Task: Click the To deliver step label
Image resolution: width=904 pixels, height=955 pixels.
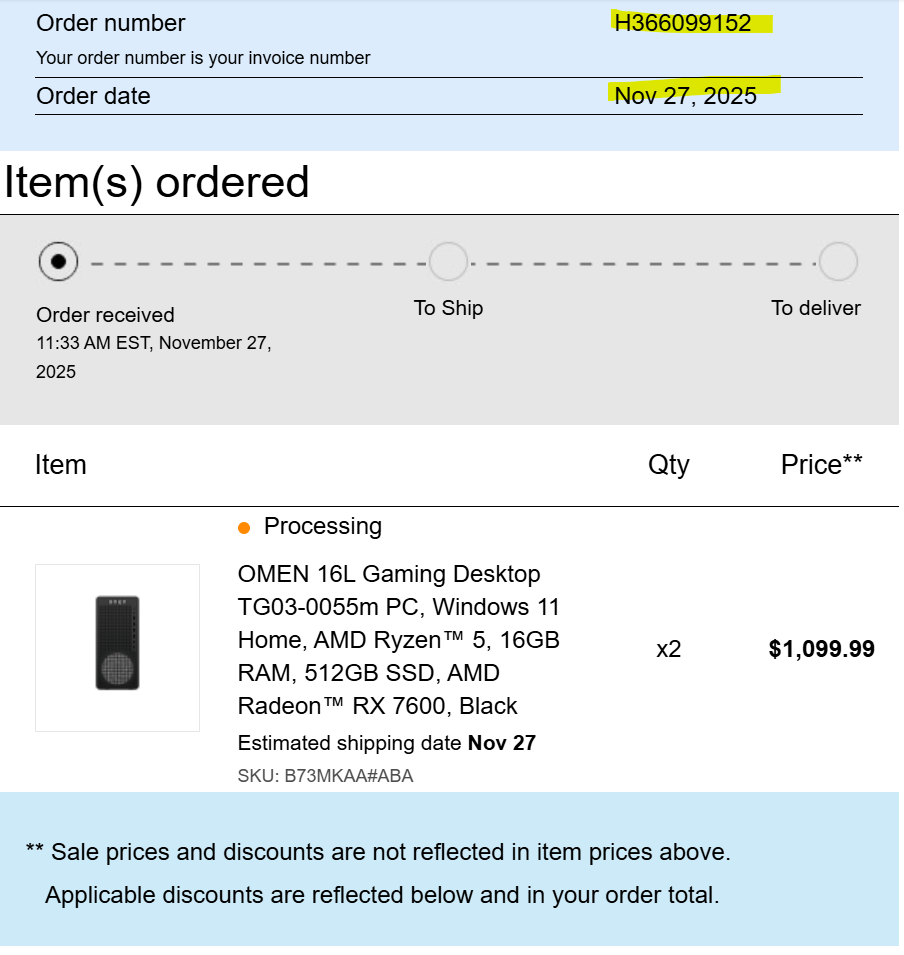Action: pyautogui.click(x=815, y=308)
